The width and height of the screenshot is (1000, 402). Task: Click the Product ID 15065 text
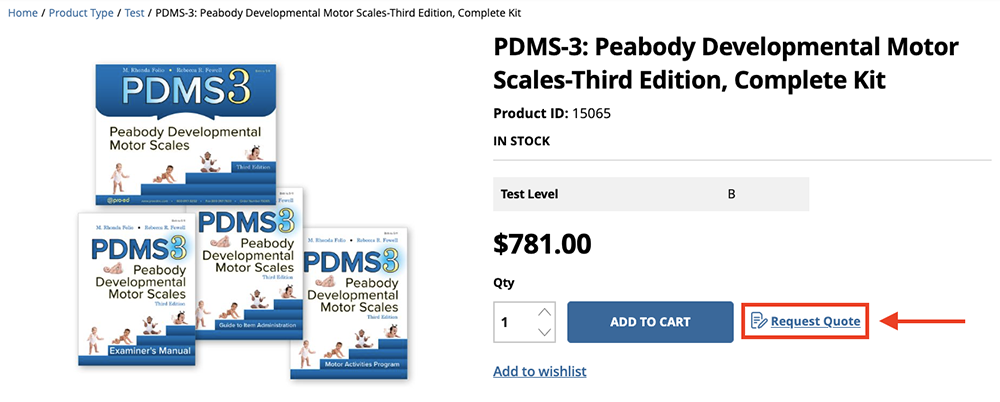pos(552,113)
